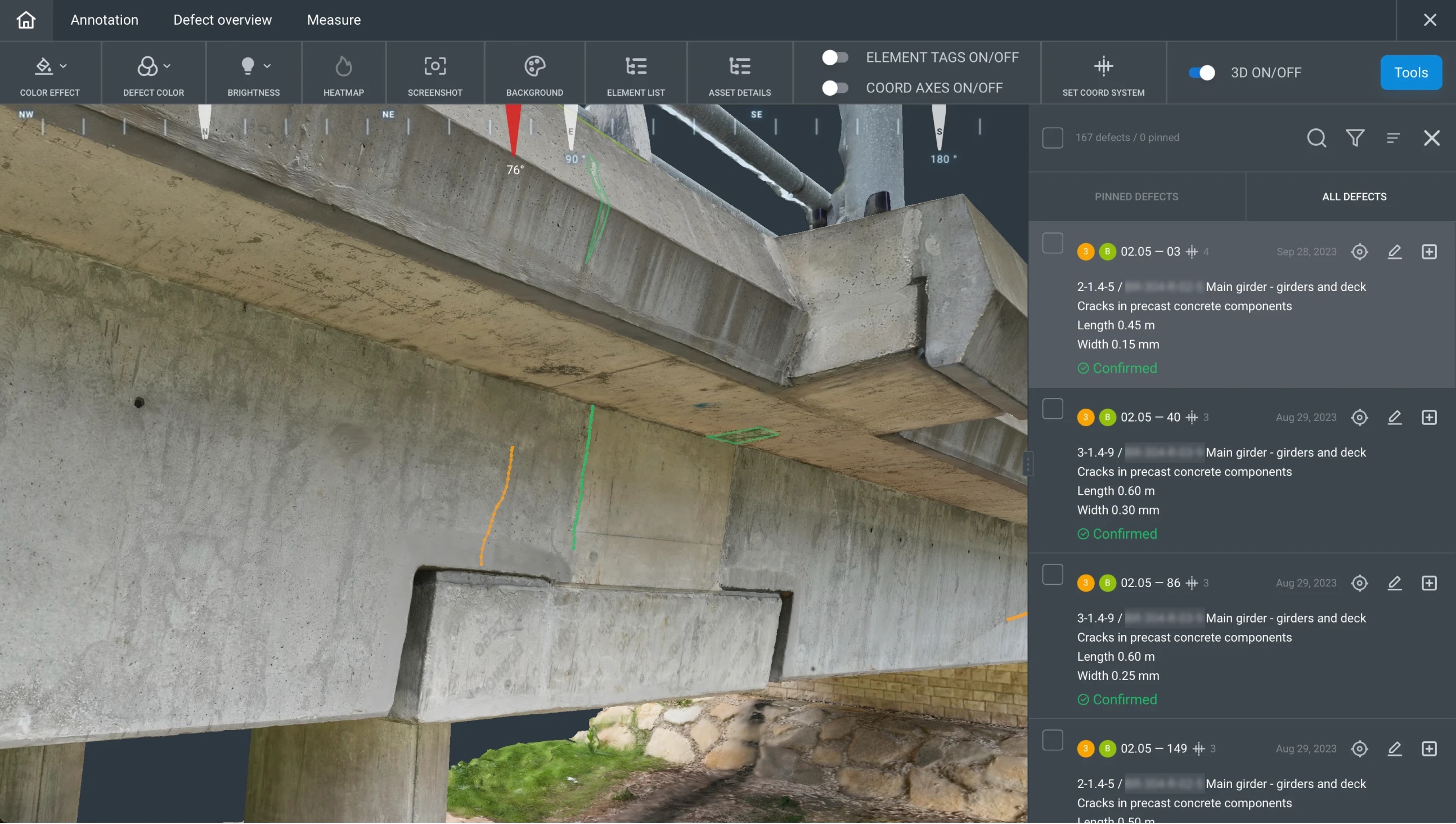
Task: Check the box for defect 02.05 — 03
Action: (x=1052, y=243)
